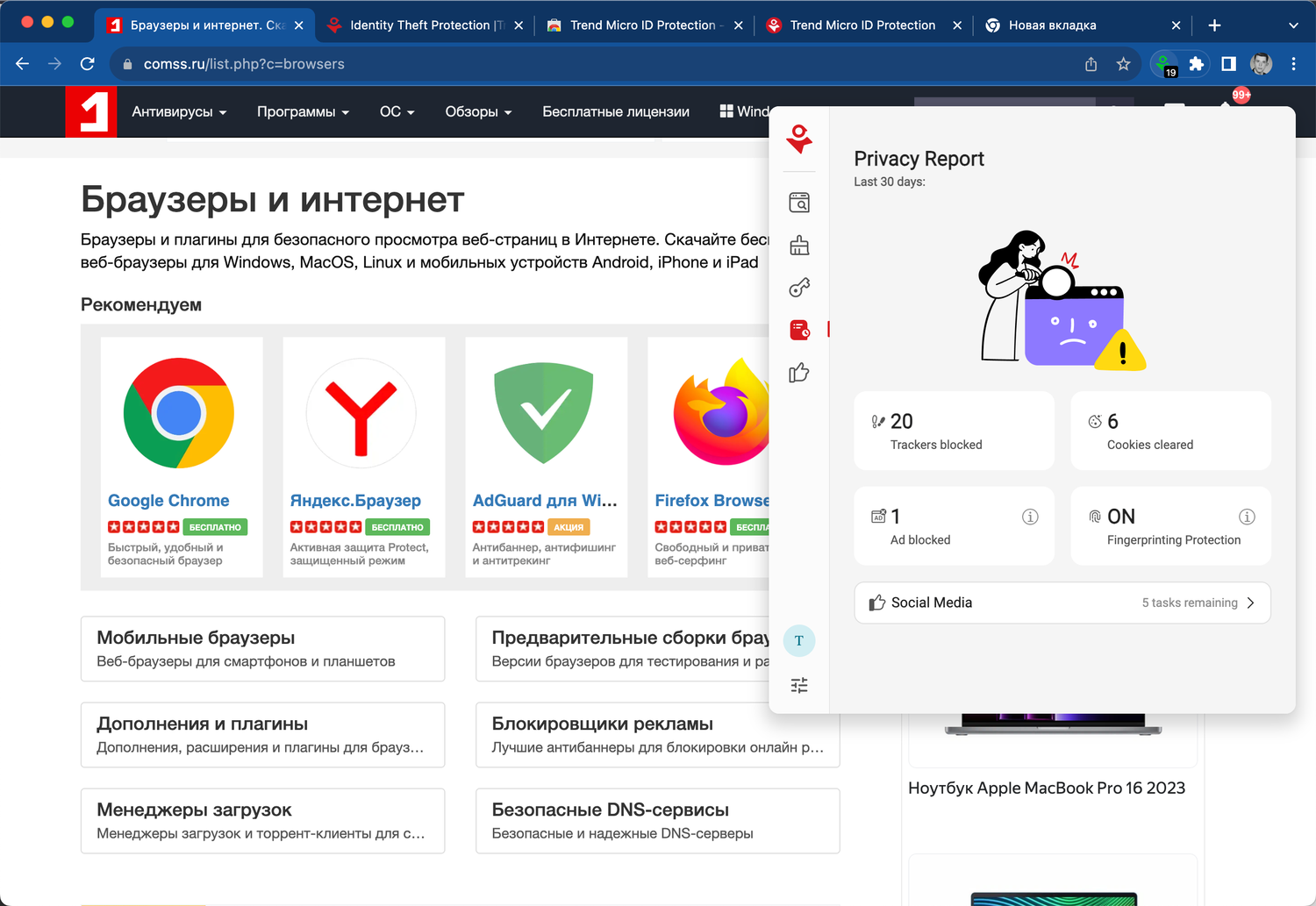Open the Мобильные браузеры category
1316x906 pixels.
point(262,649)
